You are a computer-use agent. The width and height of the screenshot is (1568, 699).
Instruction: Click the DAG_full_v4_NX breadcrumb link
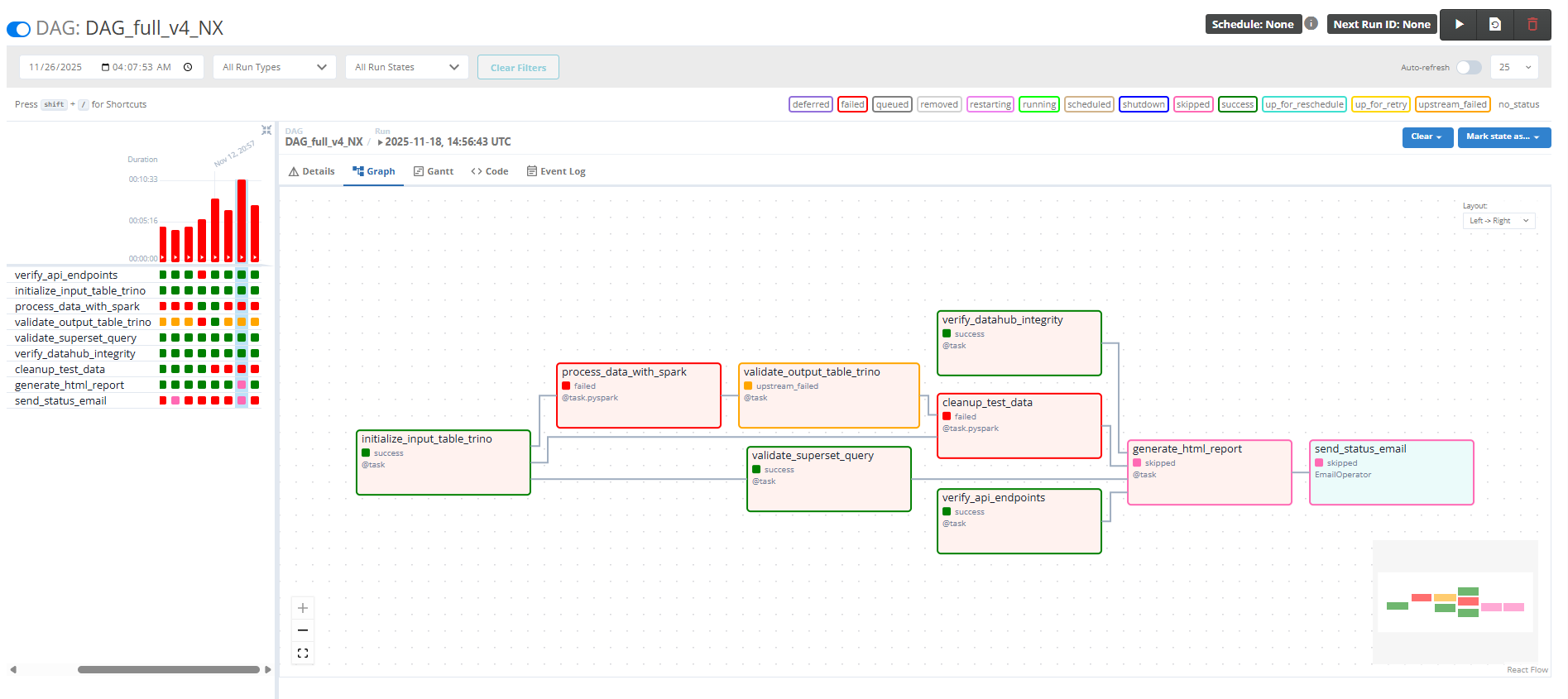point(324,141)
